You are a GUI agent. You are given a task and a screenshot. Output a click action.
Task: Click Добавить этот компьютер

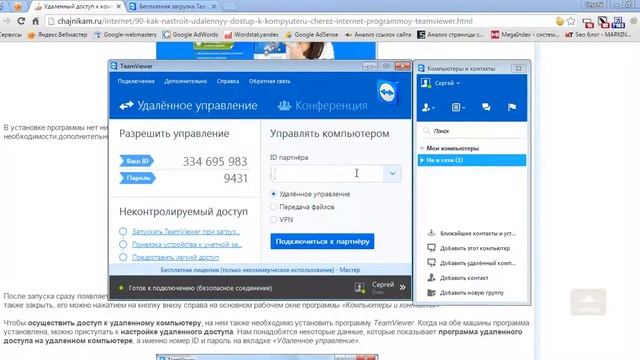(475, 248)
